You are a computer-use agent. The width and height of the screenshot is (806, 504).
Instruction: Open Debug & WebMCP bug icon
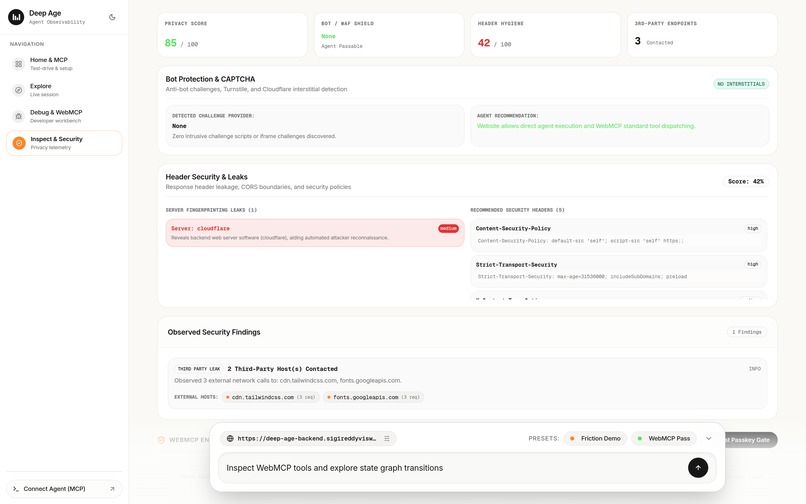click(19, 116)
